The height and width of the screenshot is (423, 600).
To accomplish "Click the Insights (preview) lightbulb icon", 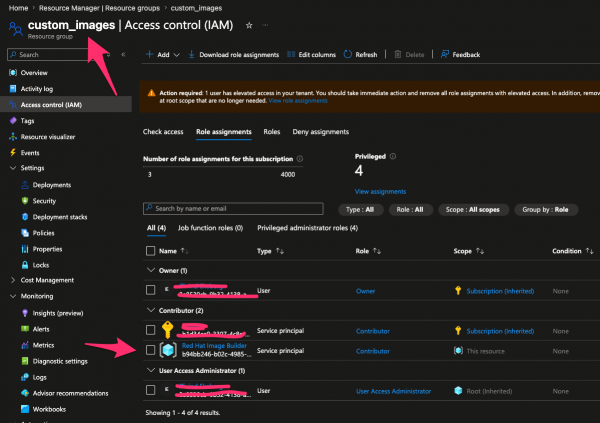I will click(25, 313).
